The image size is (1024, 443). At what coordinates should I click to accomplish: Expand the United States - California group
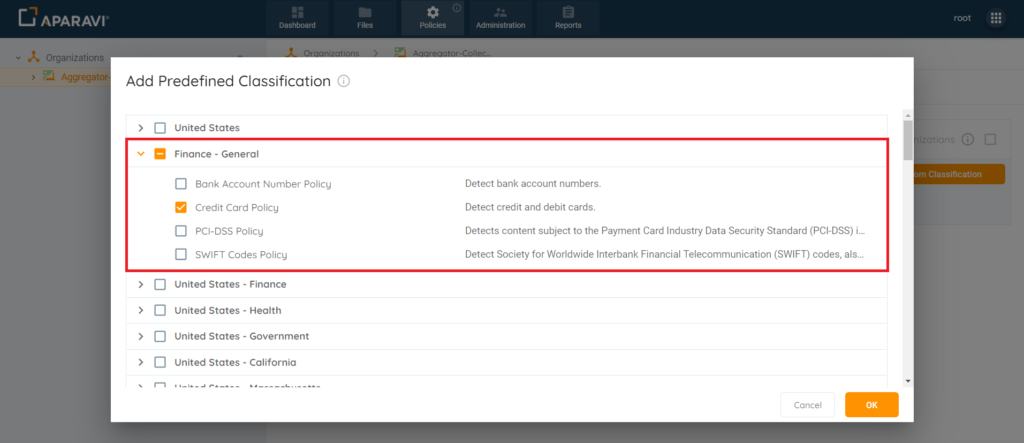tap(140, 362)
